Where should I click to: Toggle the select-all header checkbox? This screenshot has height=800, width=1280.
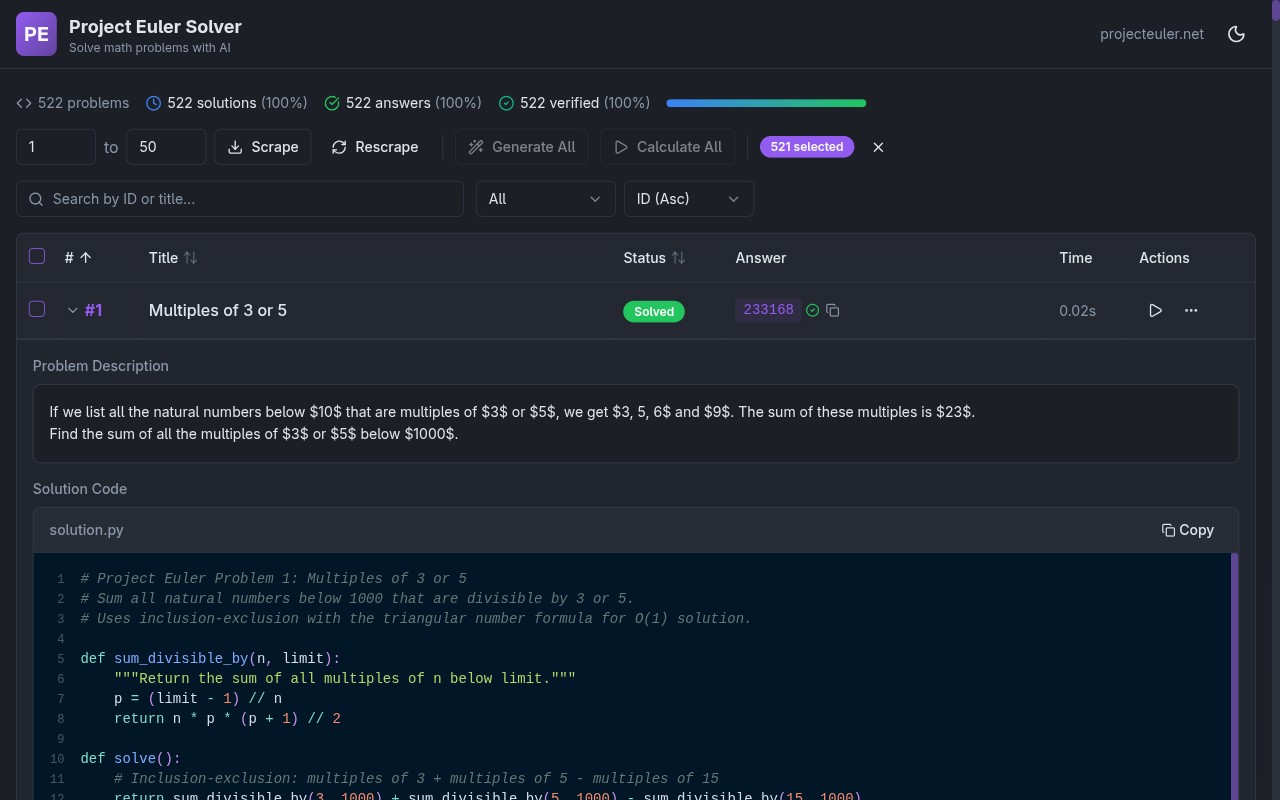click(x=37, y=256)
